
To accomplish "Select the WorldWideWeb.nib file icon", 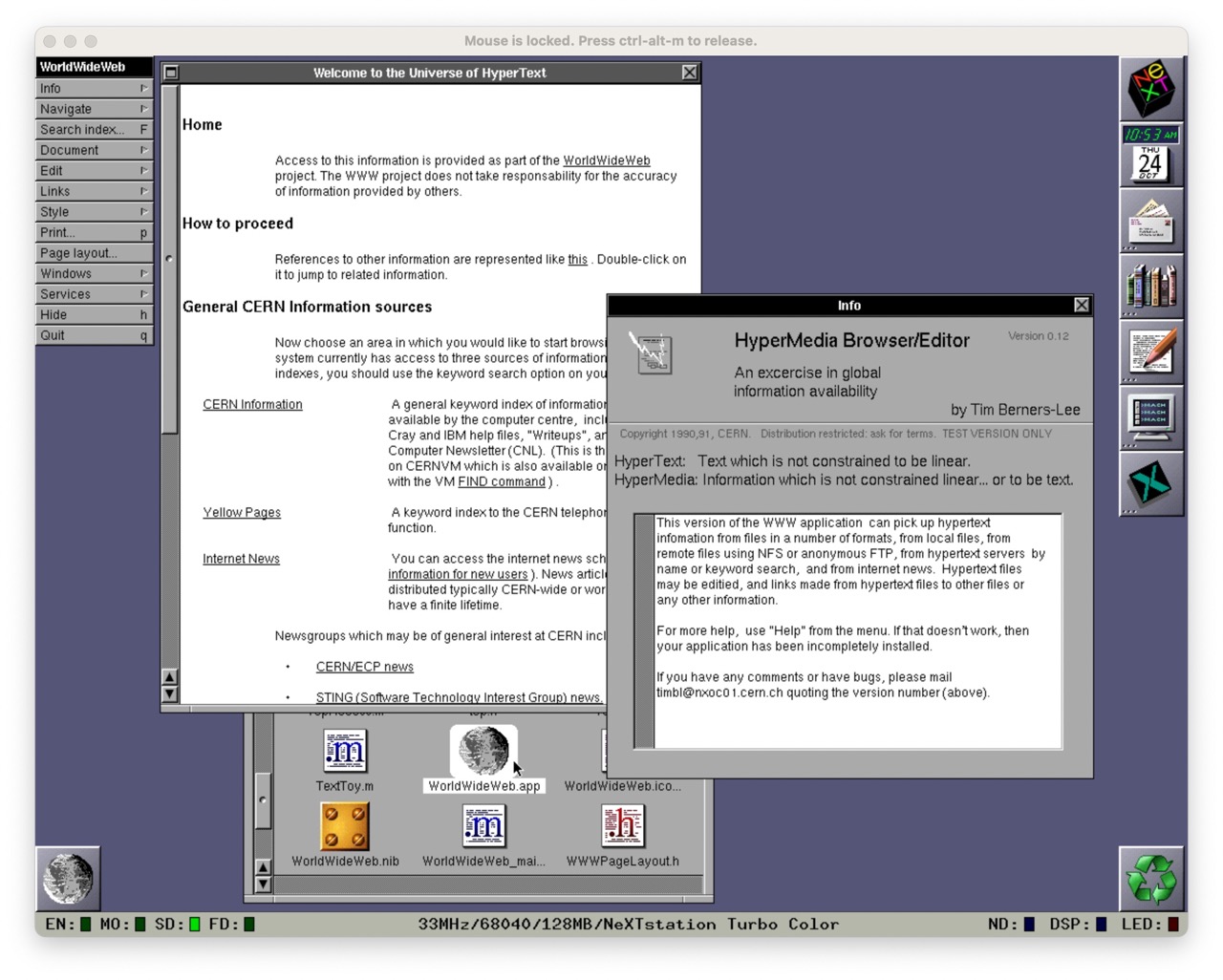I will 344,826.
